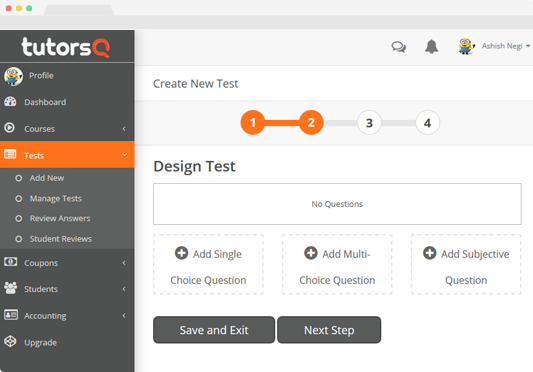Image resolution: width=533 pixels, height=372 pixels.
Task: Jump to step 3 in progress bar
Action: 369,122
